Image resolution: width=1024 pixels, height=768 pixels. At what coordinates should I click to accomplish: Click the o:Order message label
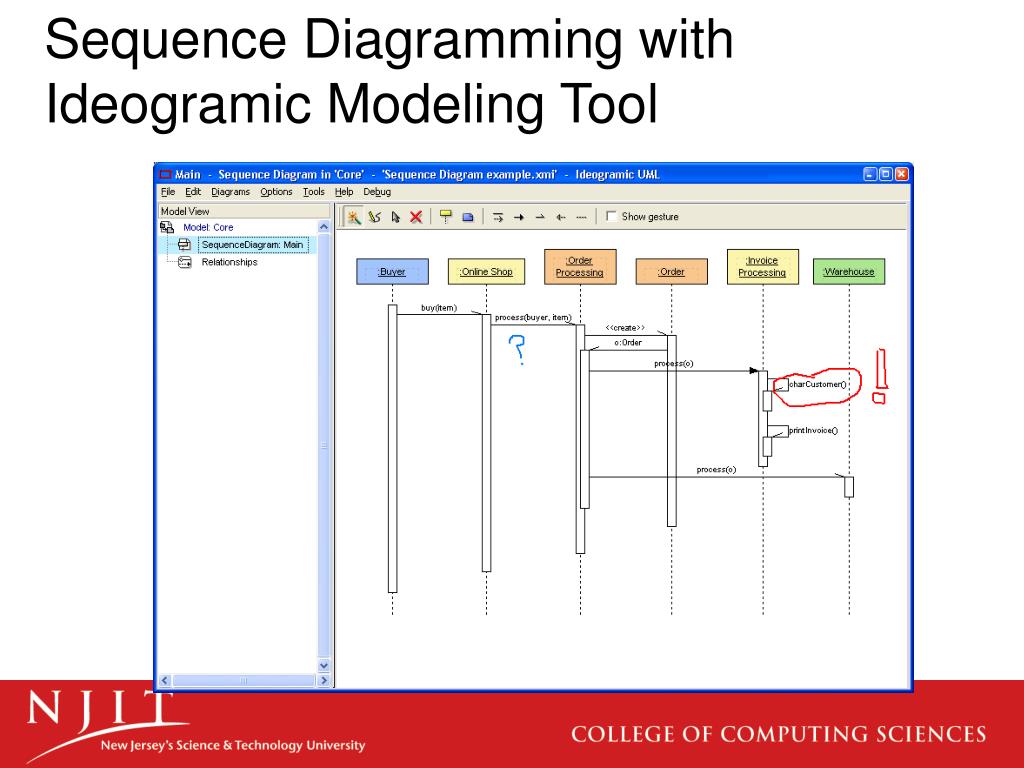(628, 342)
